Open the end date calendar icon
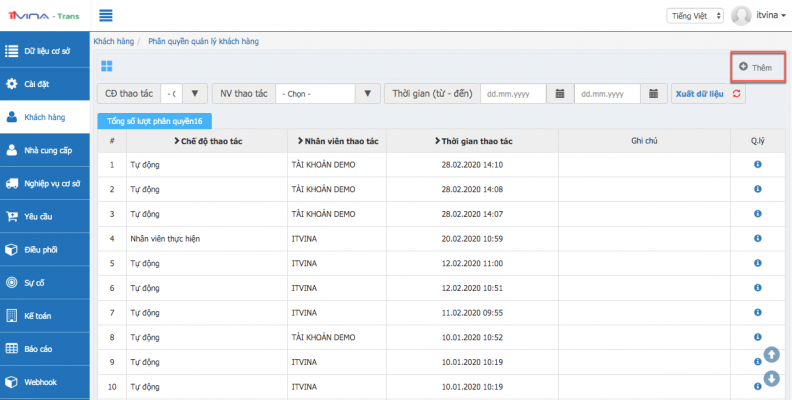Screen dimensions: 792x400 (653, 93)
